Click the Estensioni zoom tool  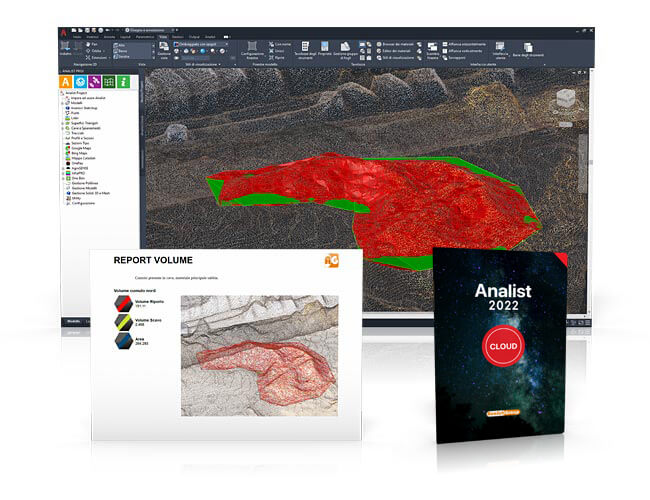coord(98,58)
